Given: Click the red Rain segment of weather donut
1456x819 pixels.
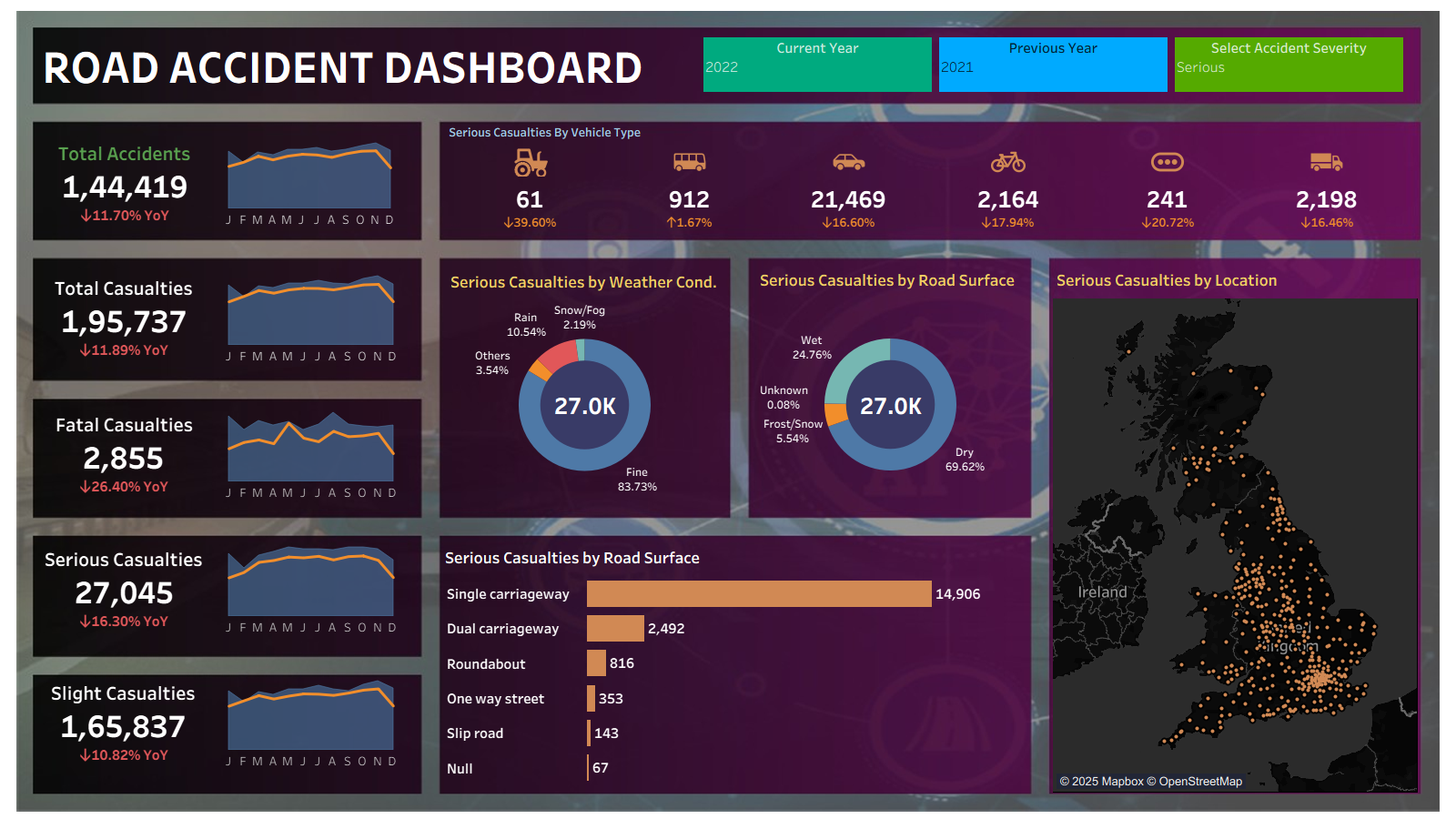Looking at the screenshot, I should (x=561, y=354).
